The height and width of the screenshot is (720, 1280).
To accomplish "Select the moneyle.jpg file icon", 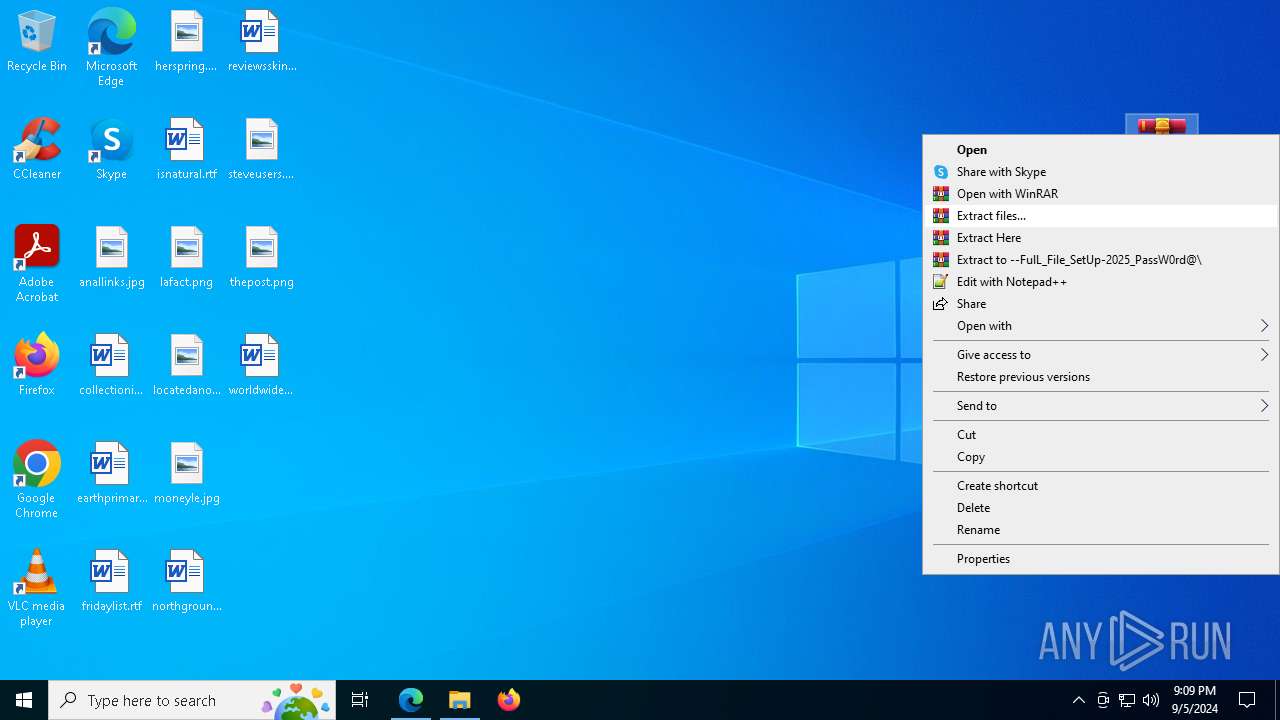I will (186, 474).
